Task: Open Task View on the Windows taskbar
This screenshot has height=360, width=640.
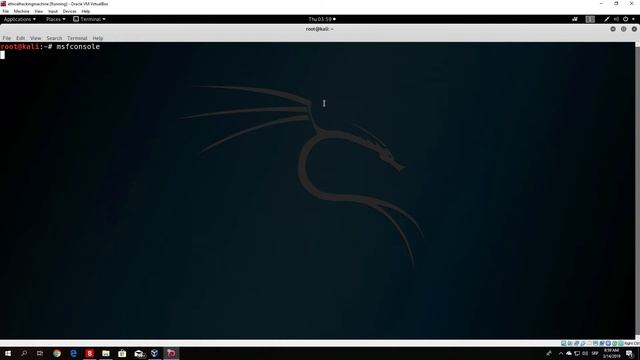Action: (x=40, y=353)
